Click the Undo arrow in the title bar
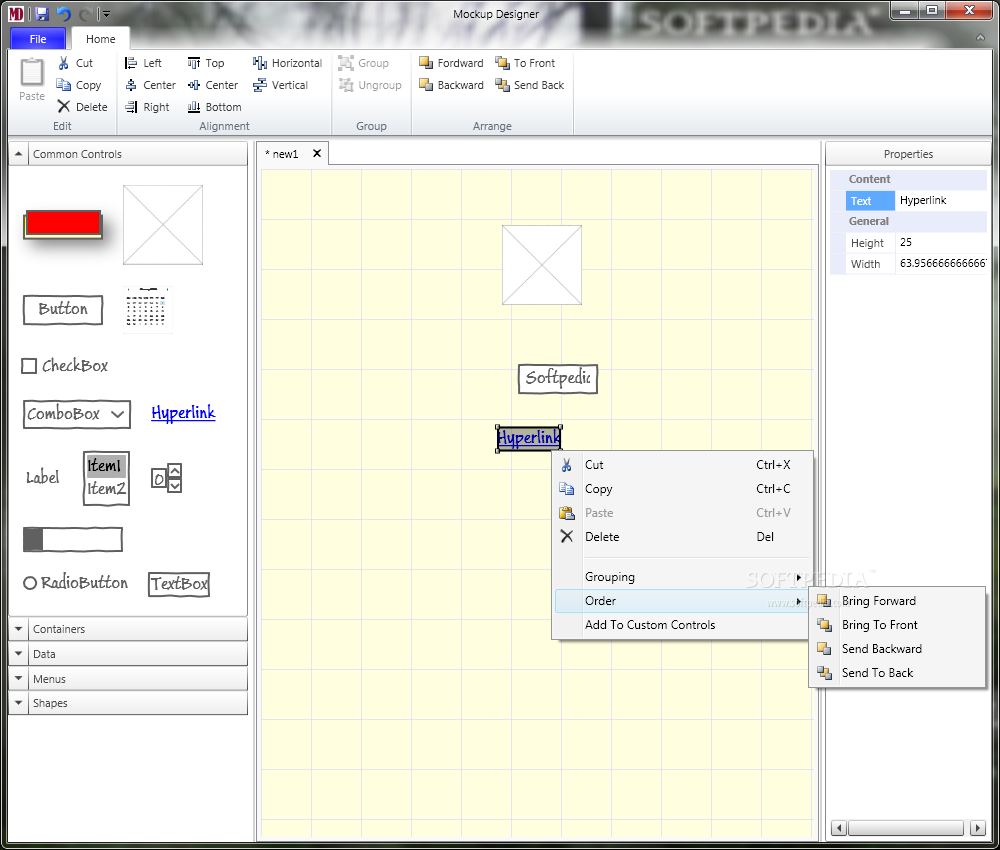The image size is (1000, 850). (63, 13)
